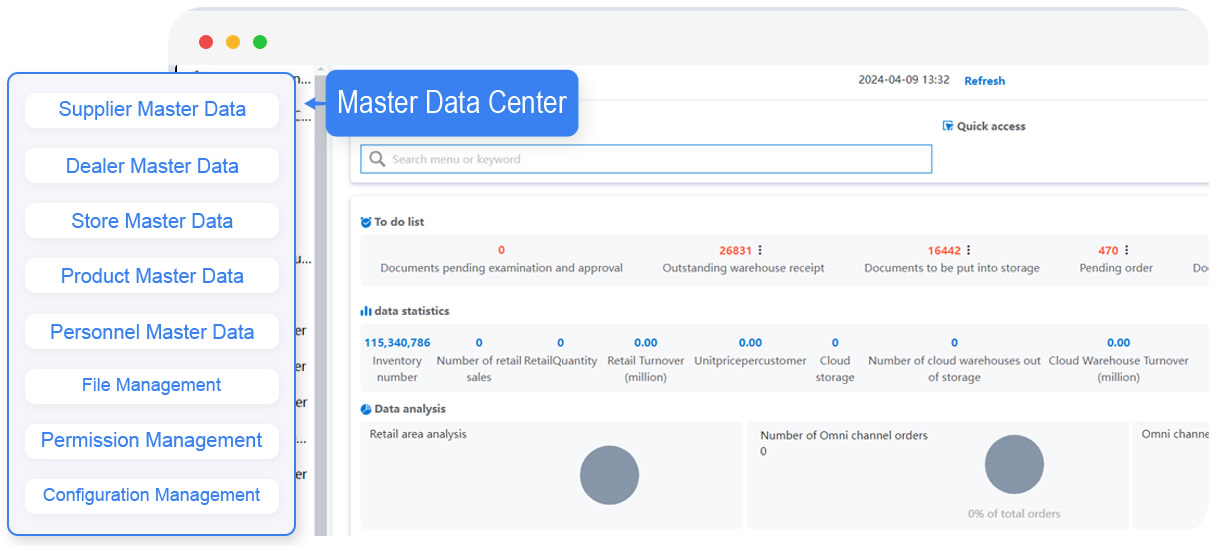1220x546 pixels.
Task: Click the Quick access icon
Action: [948, 126]
